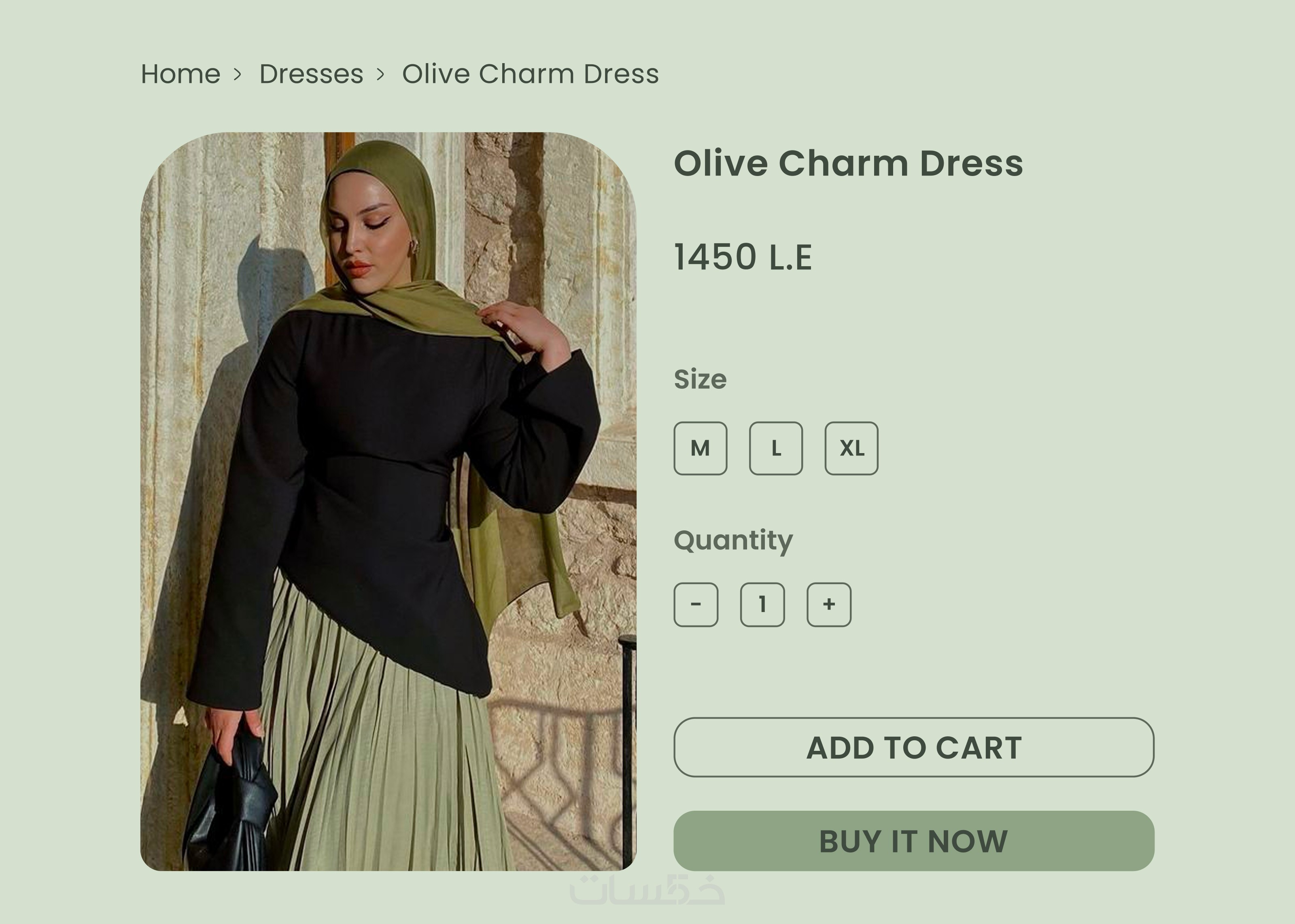Click the Size label
The width and height of the screenshot is (1295, 924).
[700, 379]
